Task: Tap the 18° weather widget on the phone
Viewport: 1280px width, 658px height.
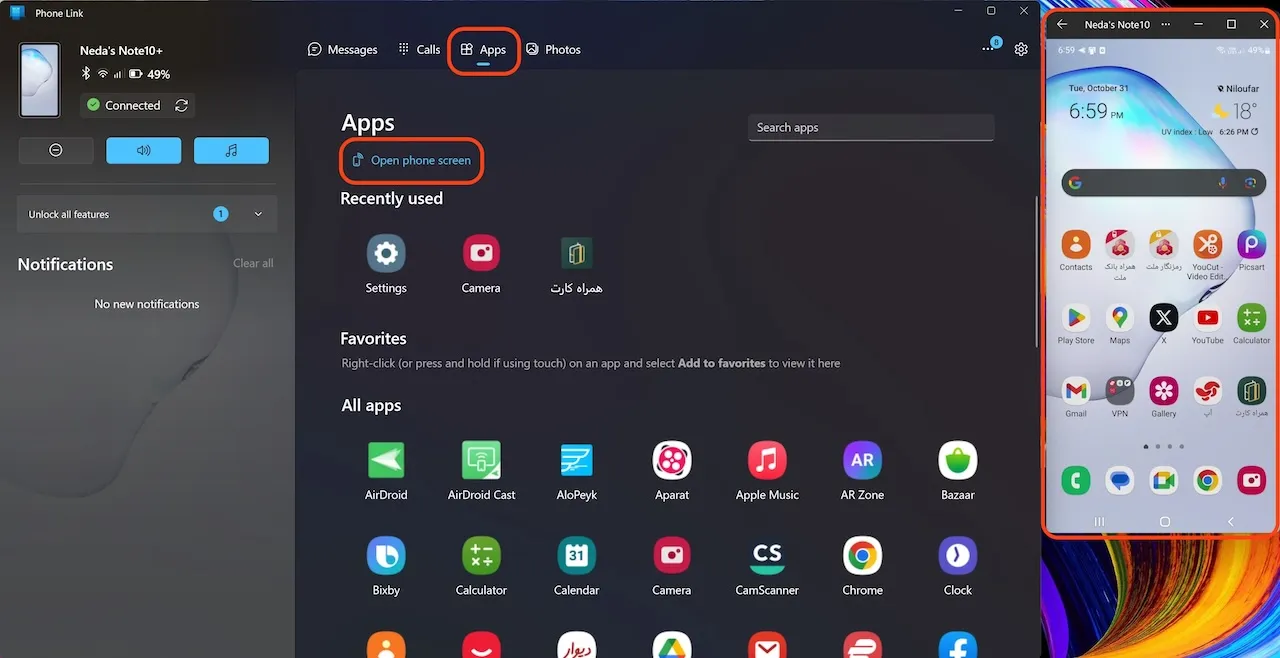Action: point(1234,111)
